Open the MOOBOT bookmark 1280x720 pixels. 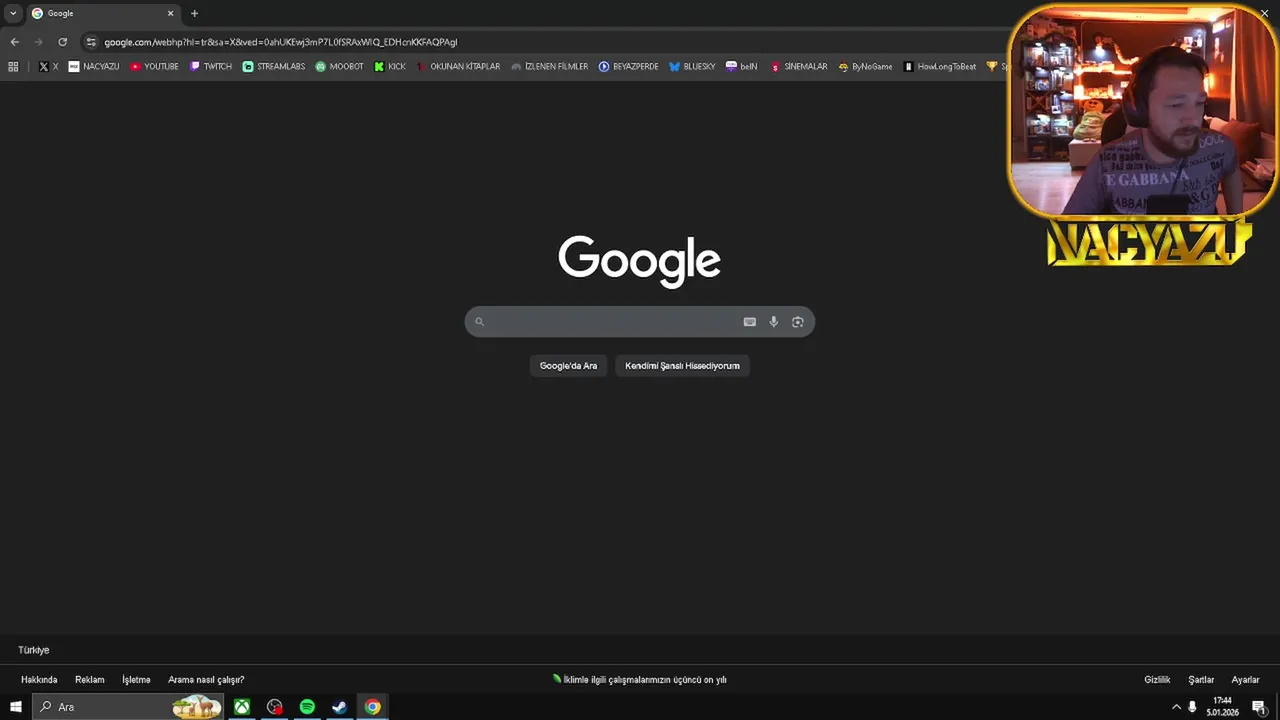[x=339, y=66]
